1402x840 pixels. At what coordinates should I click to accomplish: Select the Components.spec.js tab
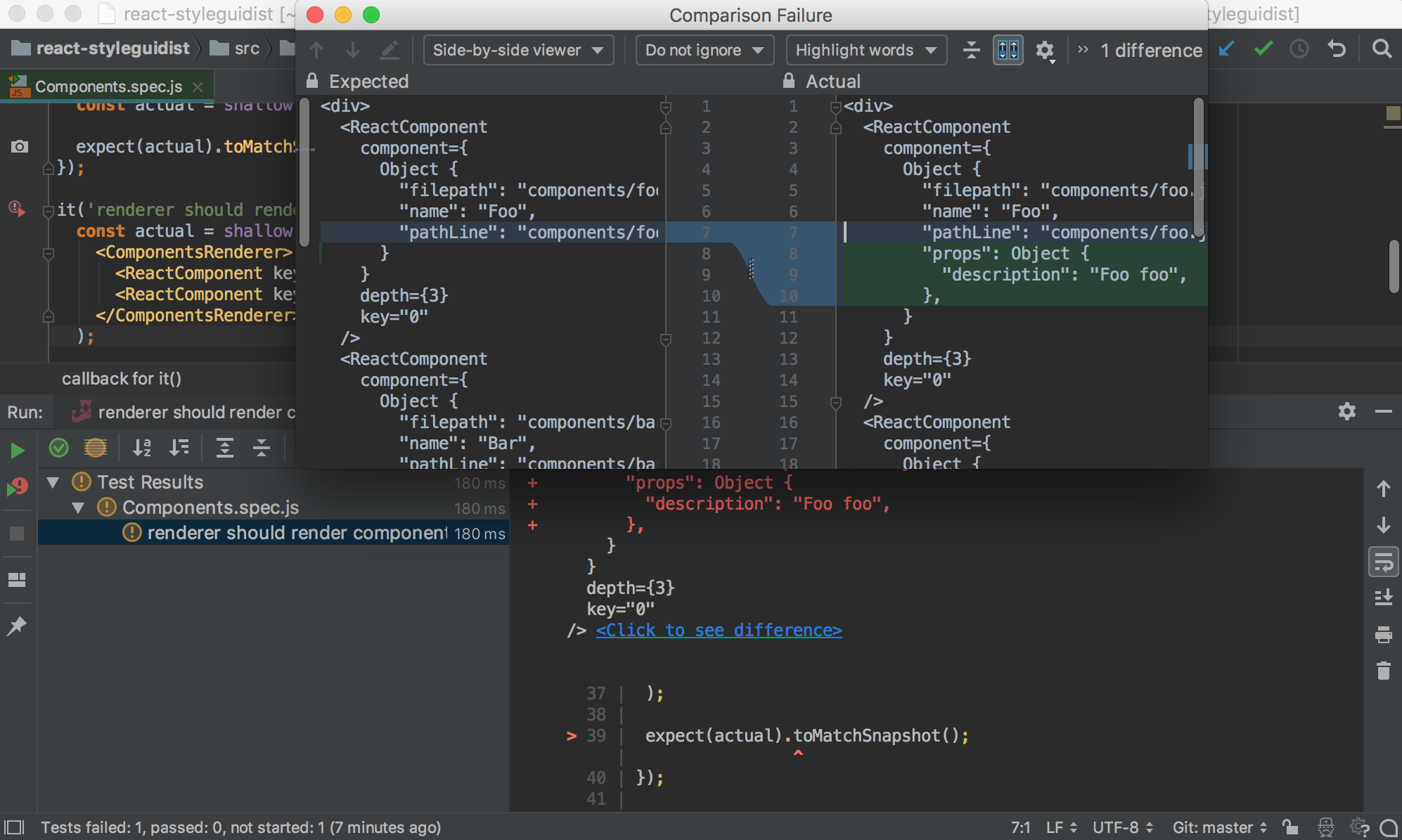(108, 85)
